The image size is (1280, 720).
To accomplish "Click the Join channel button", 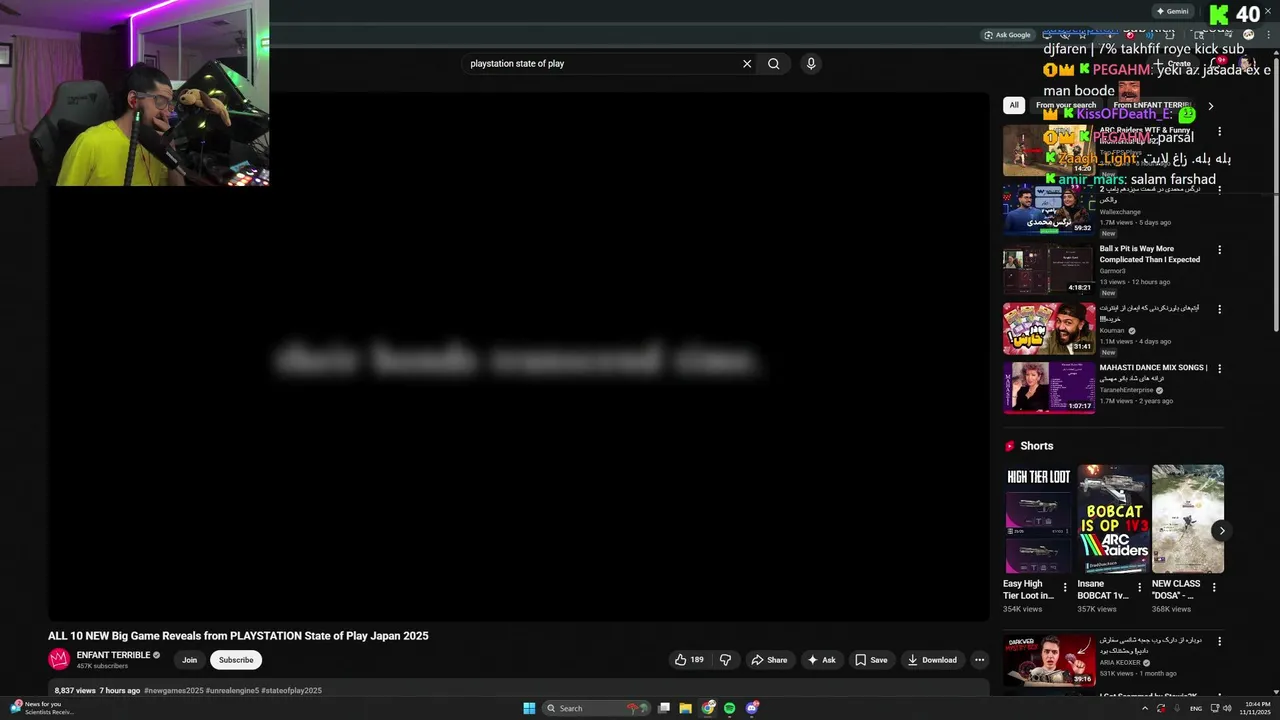I will (x=189, y=660).
